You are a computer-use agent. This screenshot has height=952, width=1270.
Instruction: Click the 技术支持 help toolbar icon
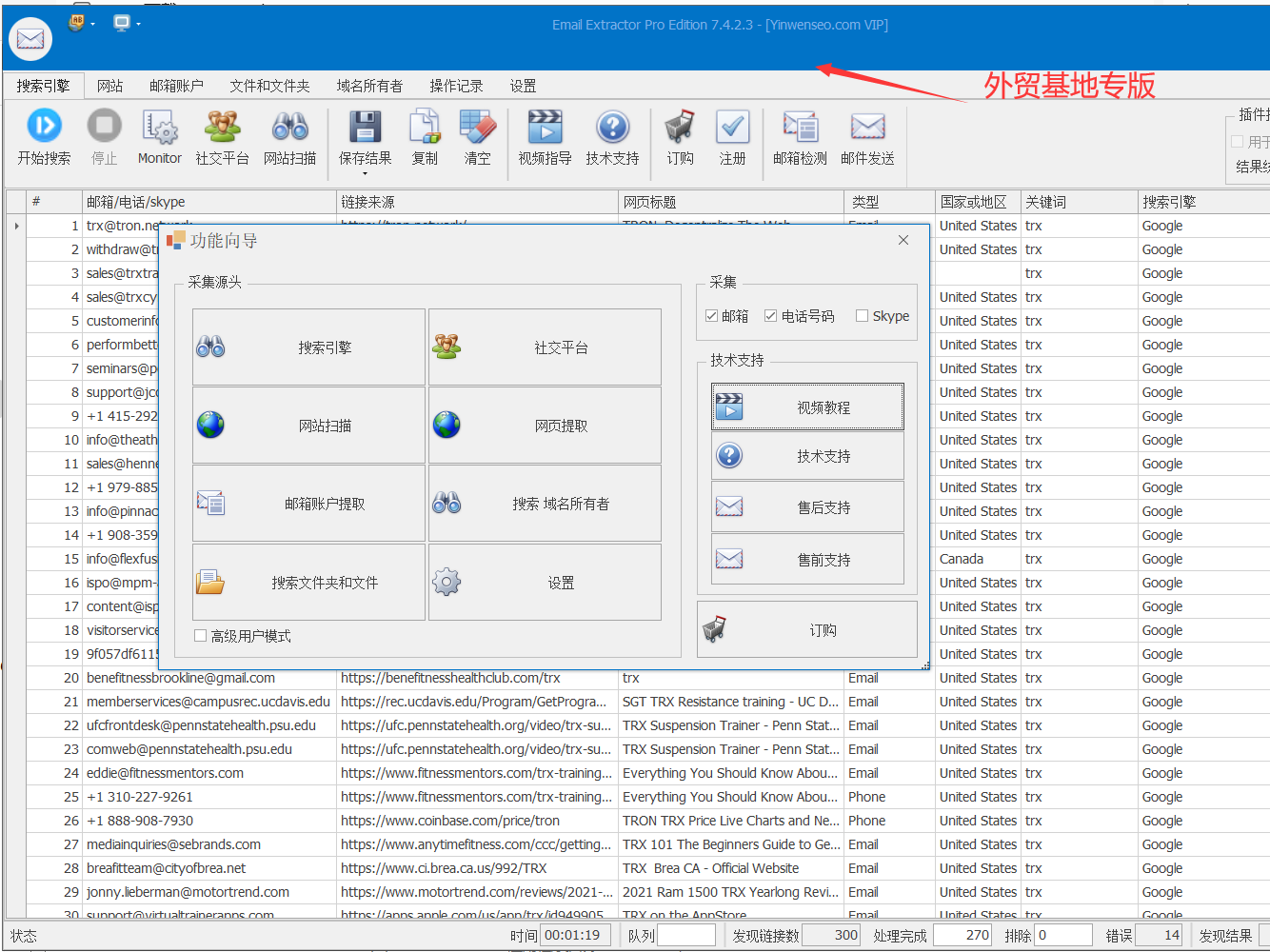tap(612, 127)
